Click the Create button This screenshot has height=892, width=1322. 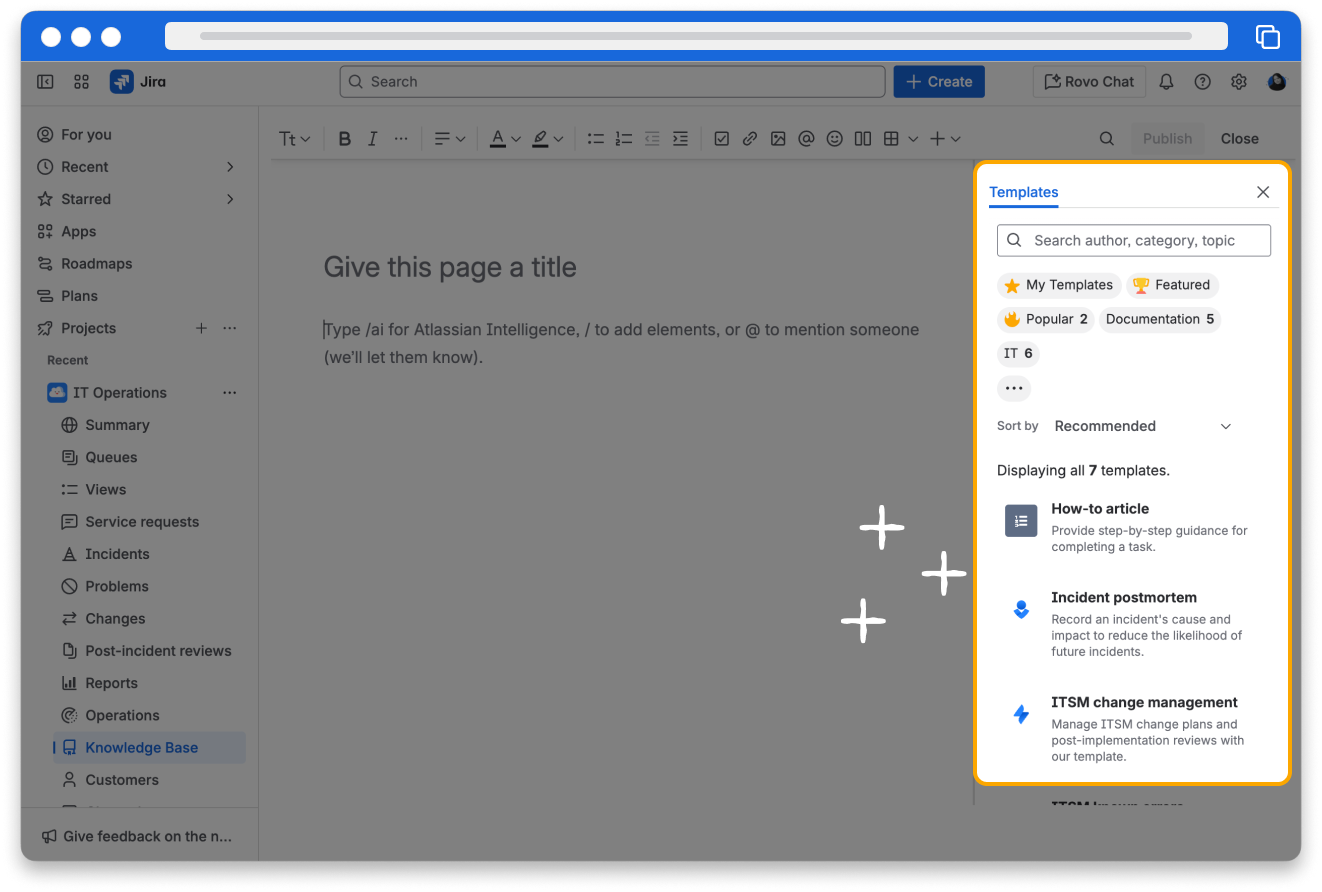click(939, 82)
